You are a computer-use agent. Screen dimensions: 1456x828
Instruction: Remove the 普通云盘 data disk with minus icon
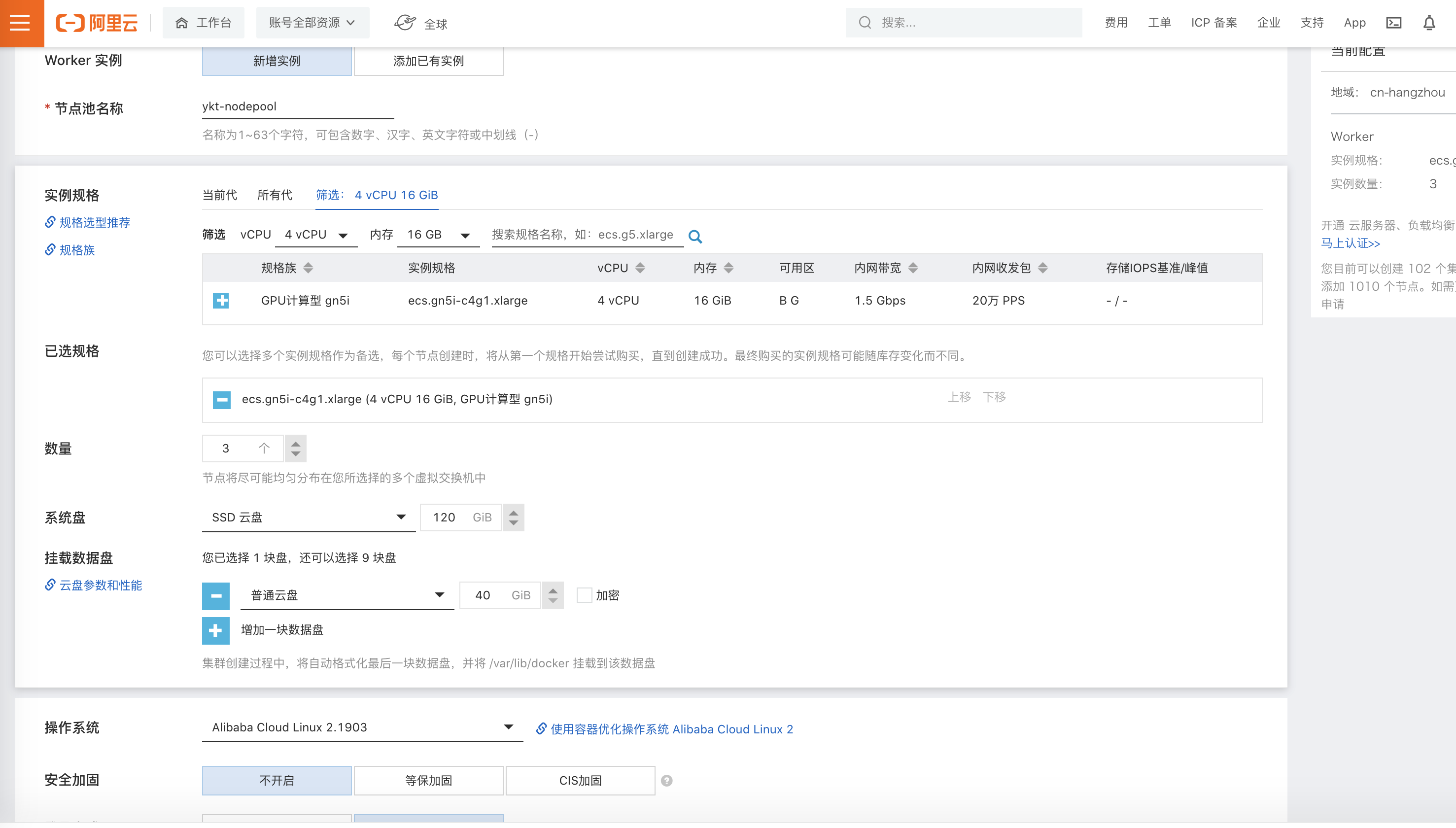(x=215, y=595)
